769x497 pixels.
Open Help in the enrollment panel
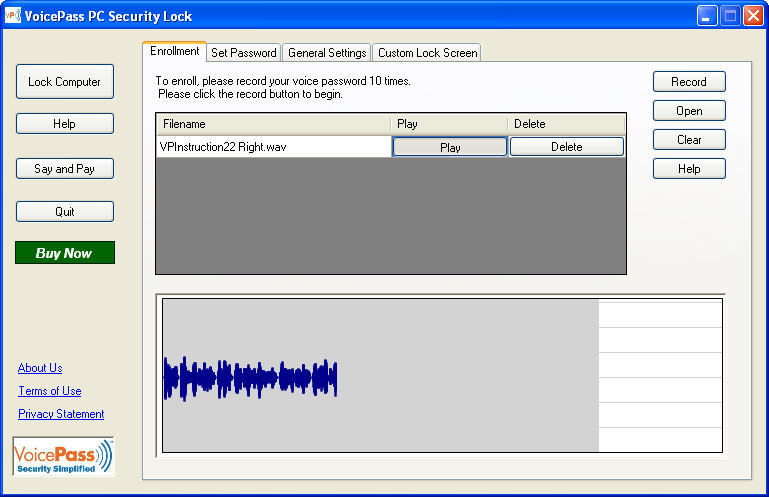[x=689, y=168]
